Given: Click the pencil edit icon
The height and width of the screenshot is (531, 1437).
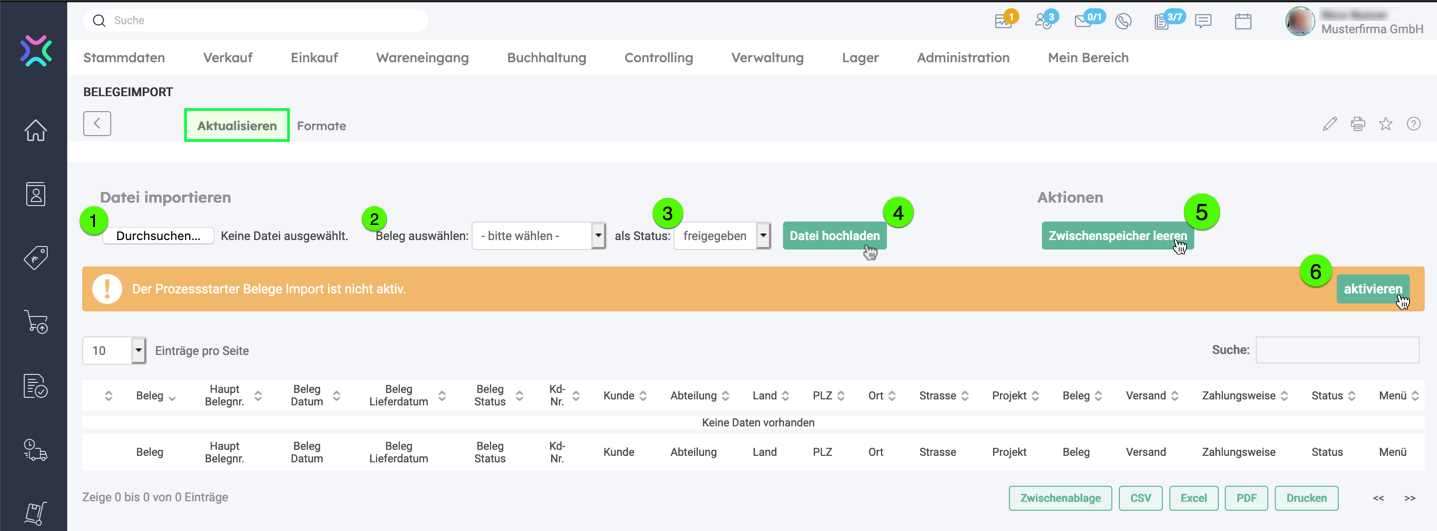Looking at the screenshot, I should 1329,124.
